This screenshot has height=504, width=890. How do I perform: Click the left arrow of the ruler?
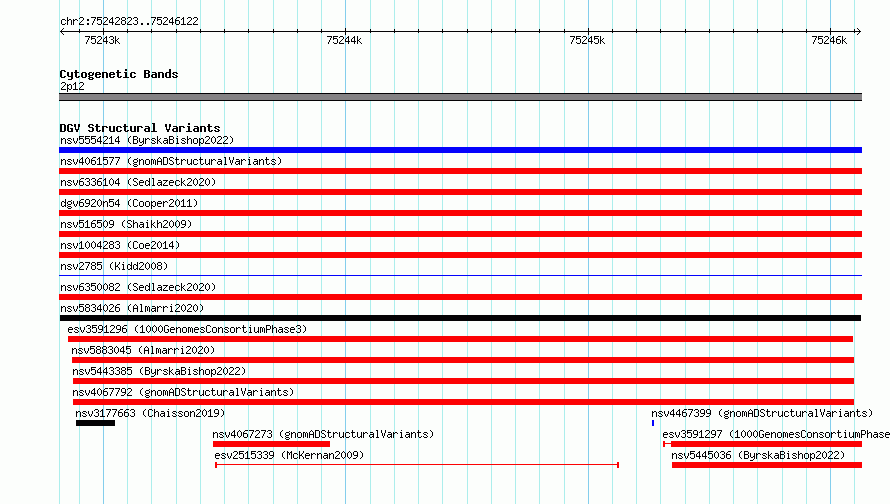(62, 31)
